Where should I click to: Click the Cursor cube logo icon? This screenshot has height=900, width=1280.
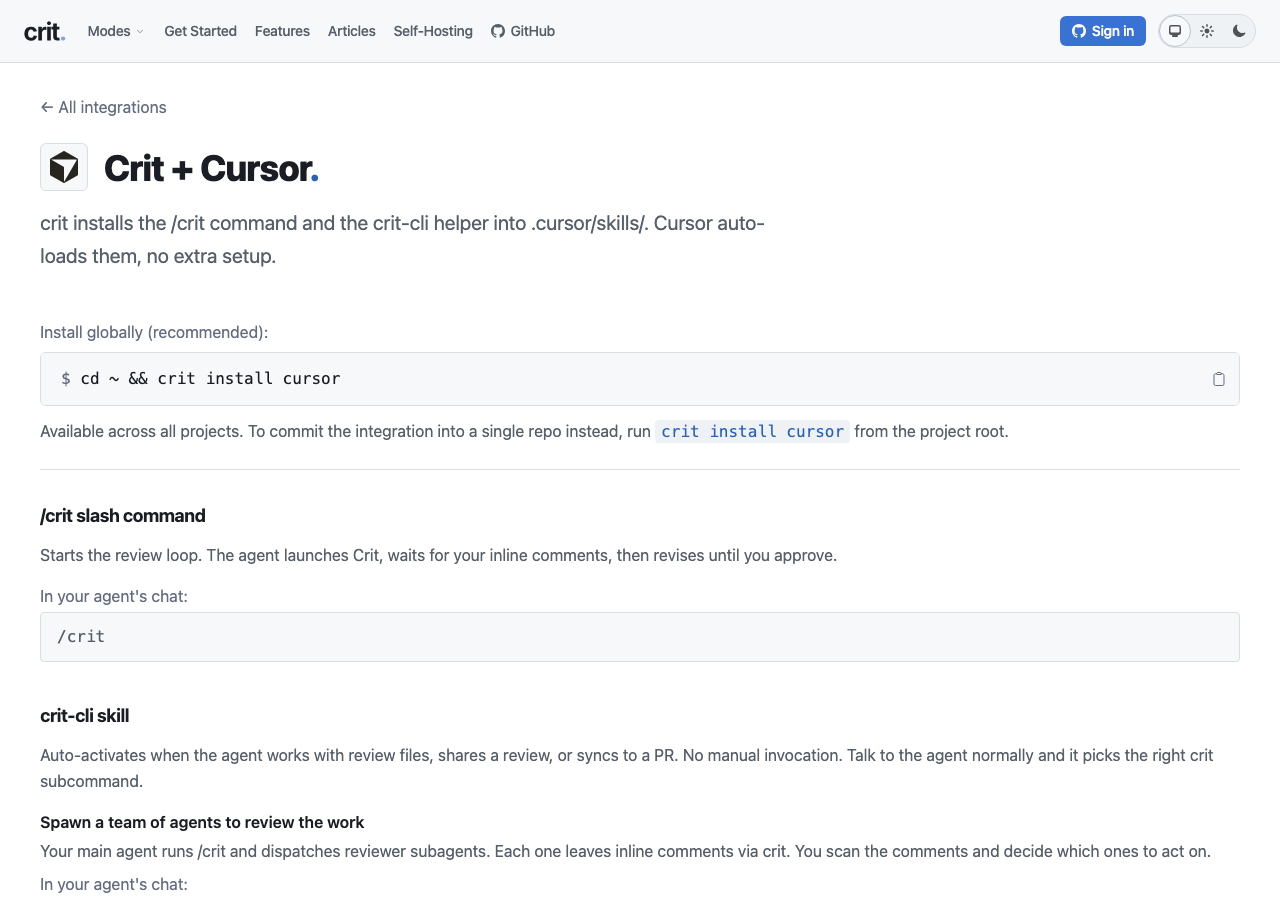coord(64,167)
